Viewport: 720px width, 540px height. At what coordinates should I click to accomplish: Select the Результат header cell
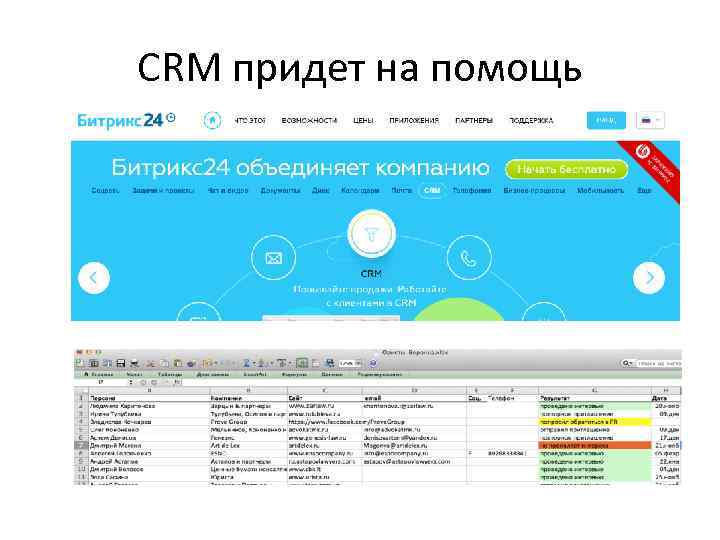pyautogui.click(x=595, y=398)
